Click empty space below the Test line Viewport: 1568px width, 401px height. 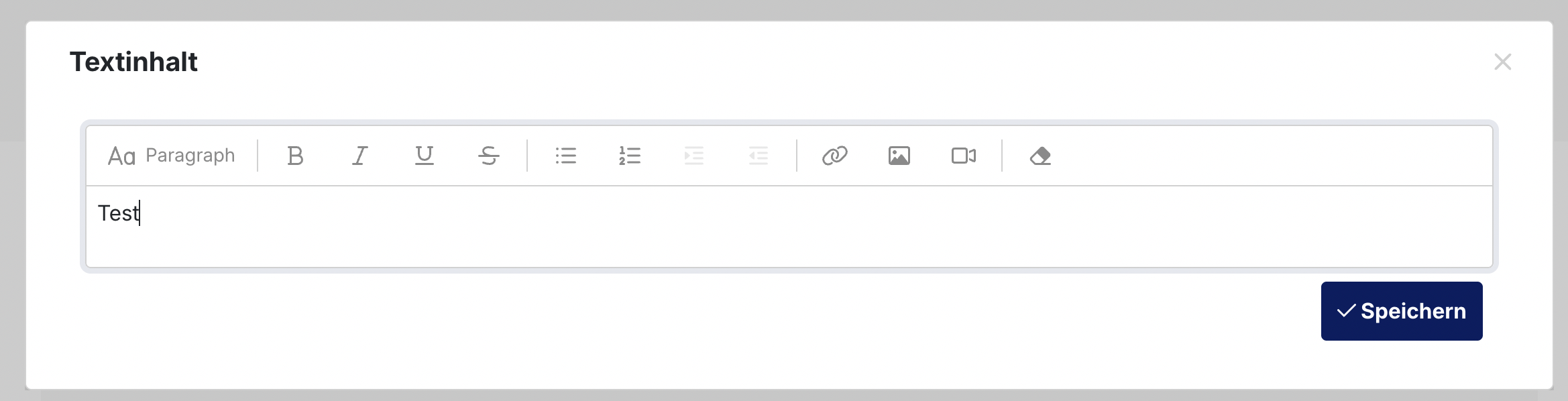point(789,247)
